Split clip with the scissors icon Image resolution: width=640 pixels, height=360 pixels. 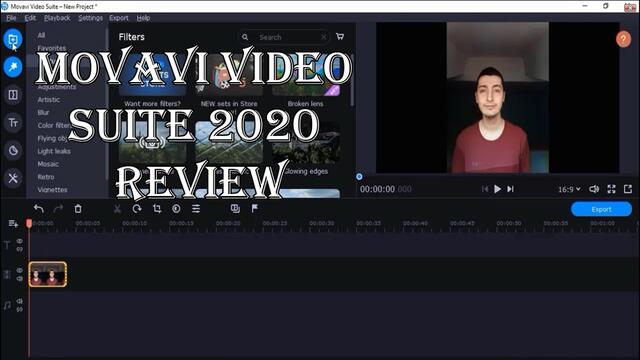(x=117, y=209)
